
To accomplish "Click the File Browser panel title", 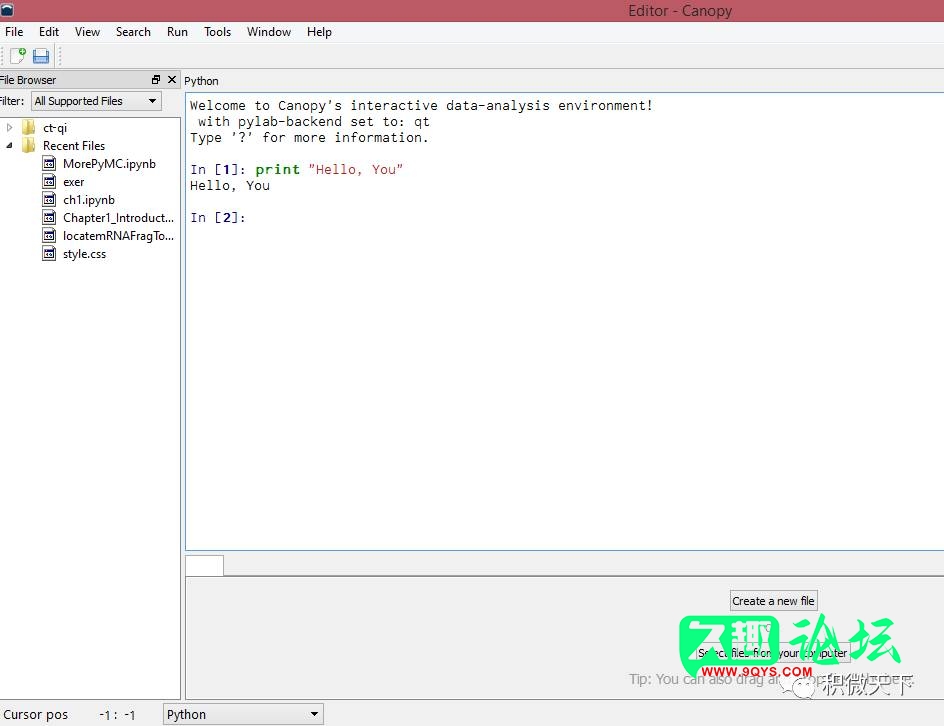I will point(28,80).
